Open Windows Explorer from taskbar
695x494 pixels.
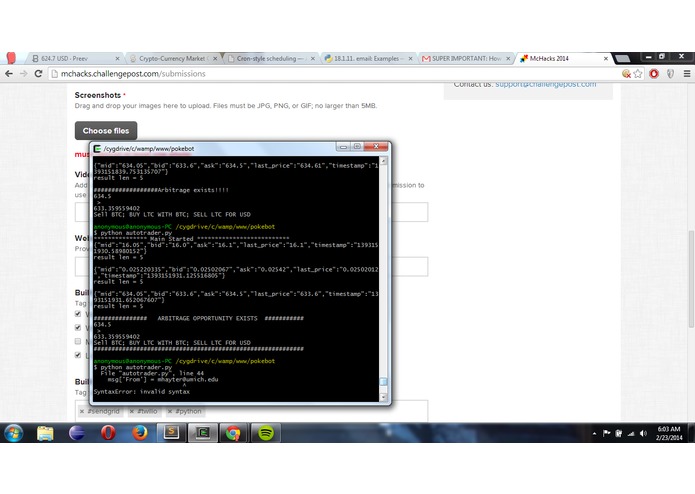point(45,433)
